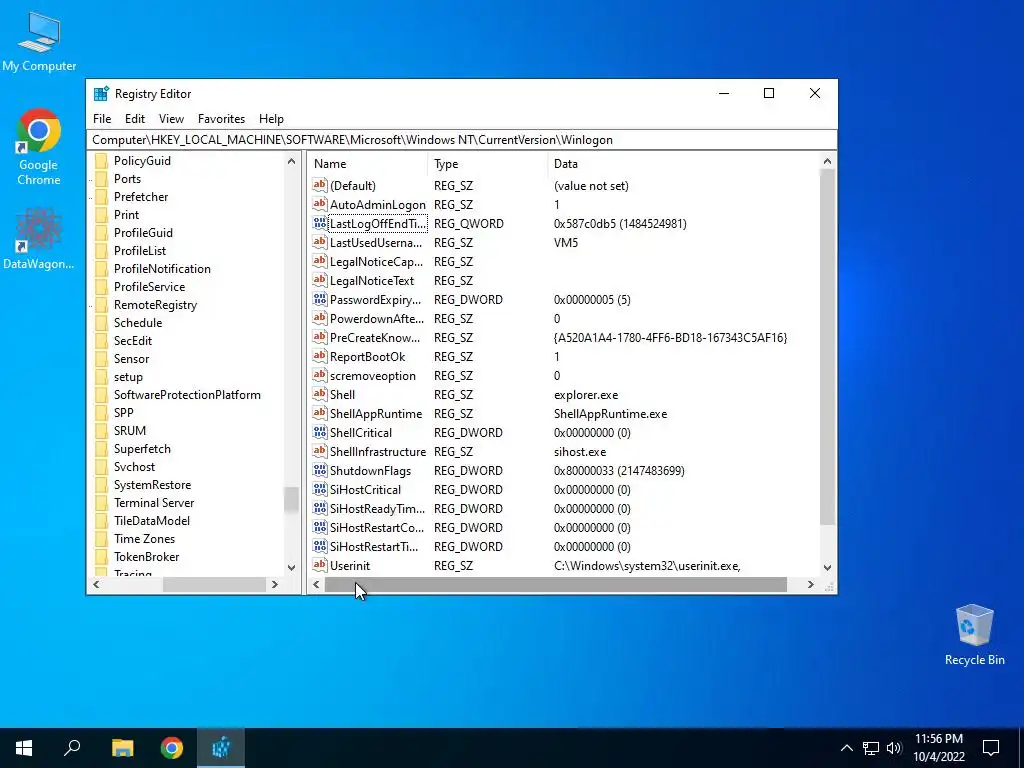The height and width of the screenshot is (768, 1024).
Task: Click the VM5 data value
Action: pyautogui.click(x=566, y=242)
